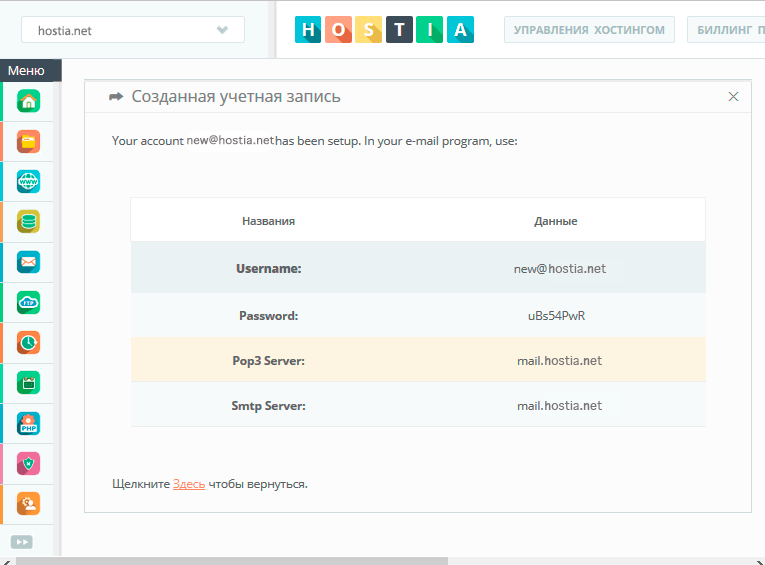Open the database icon in sidebar

[x=28, y=222]
